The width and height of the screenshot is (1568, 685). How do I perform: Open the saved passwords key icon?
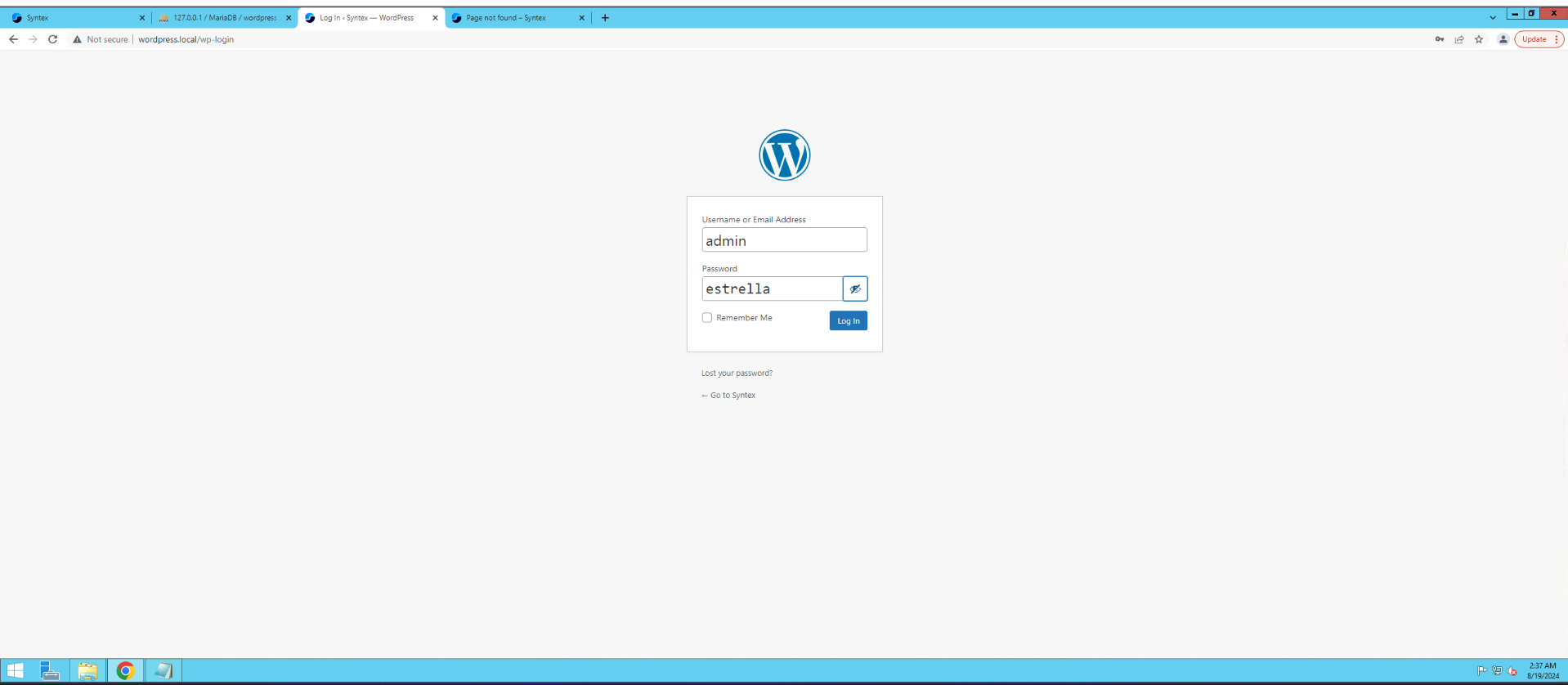tap(1440, 39)
